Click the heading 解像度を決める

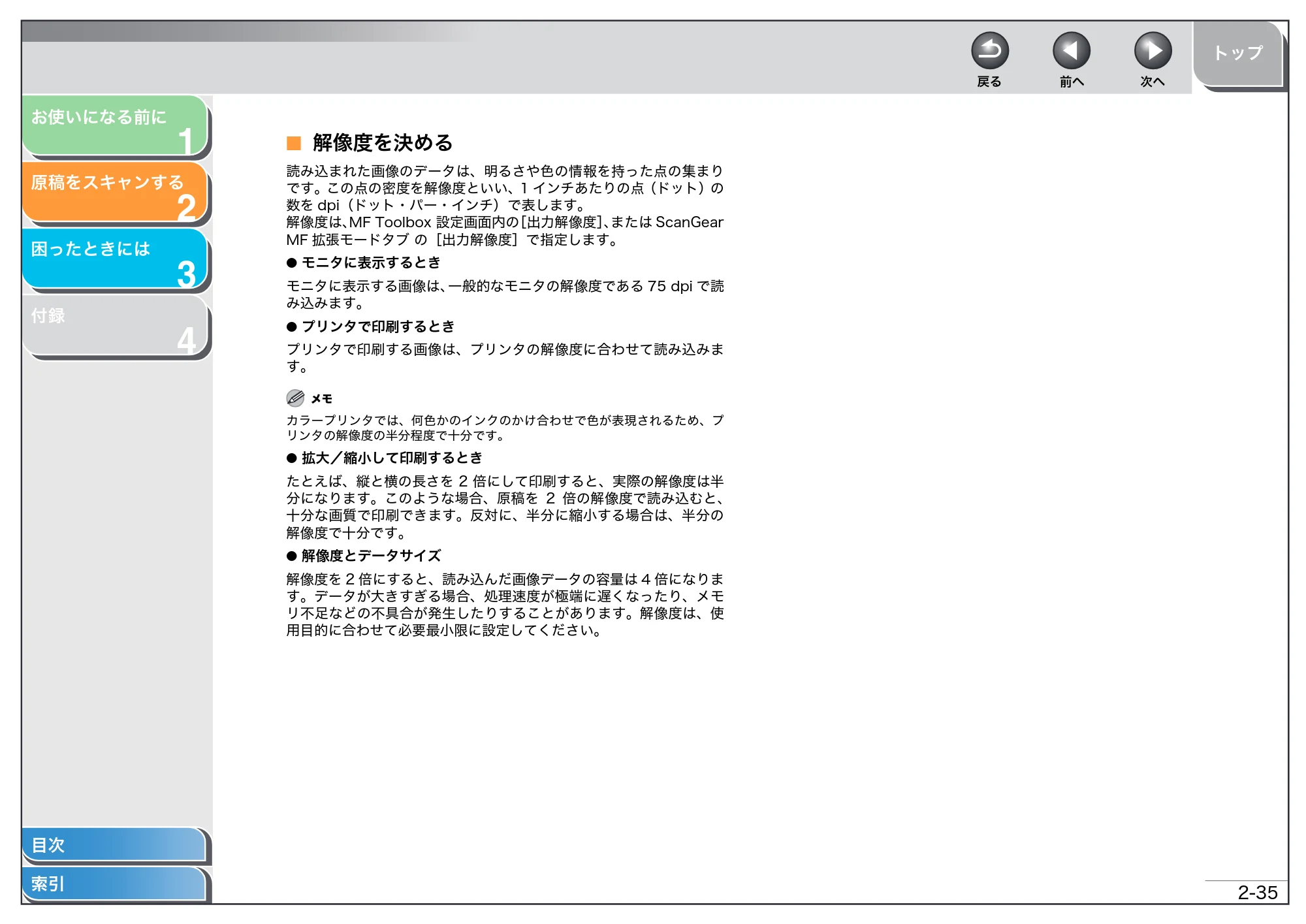tap(383, 142)
